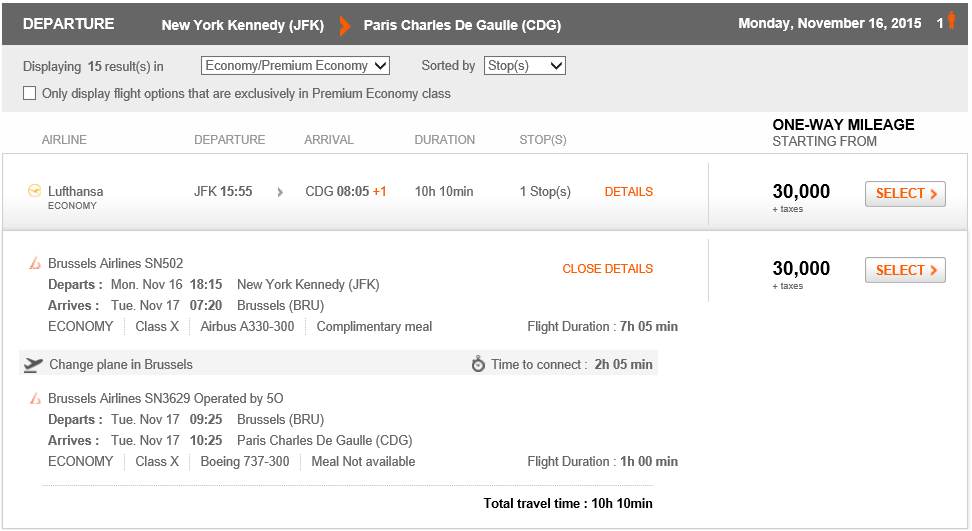972x531 pixels.
Task: Click the DEPARTURE column header
Action: point(229,140)
